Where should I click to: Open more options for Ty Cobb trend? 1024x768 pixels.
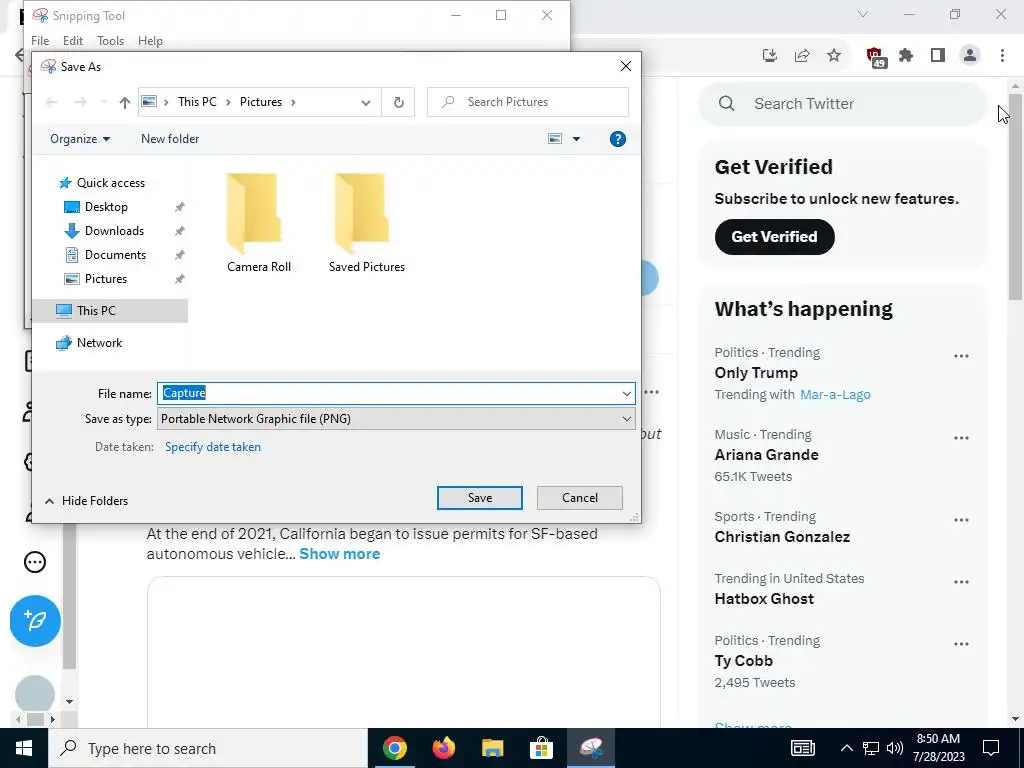click(x=961, y=645)
